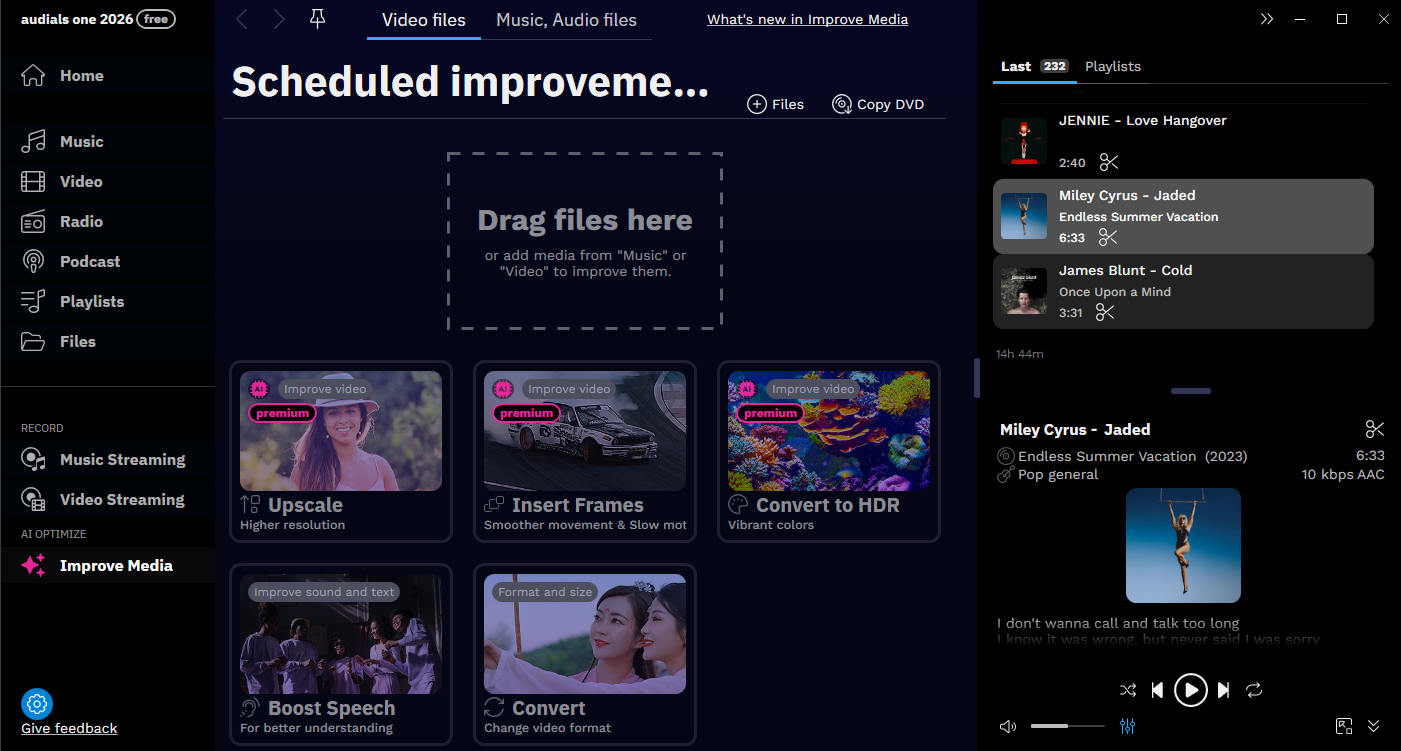Adjust the volume slider
Viewport: 1401px width, 751px height.
[x=1066, y=725]
